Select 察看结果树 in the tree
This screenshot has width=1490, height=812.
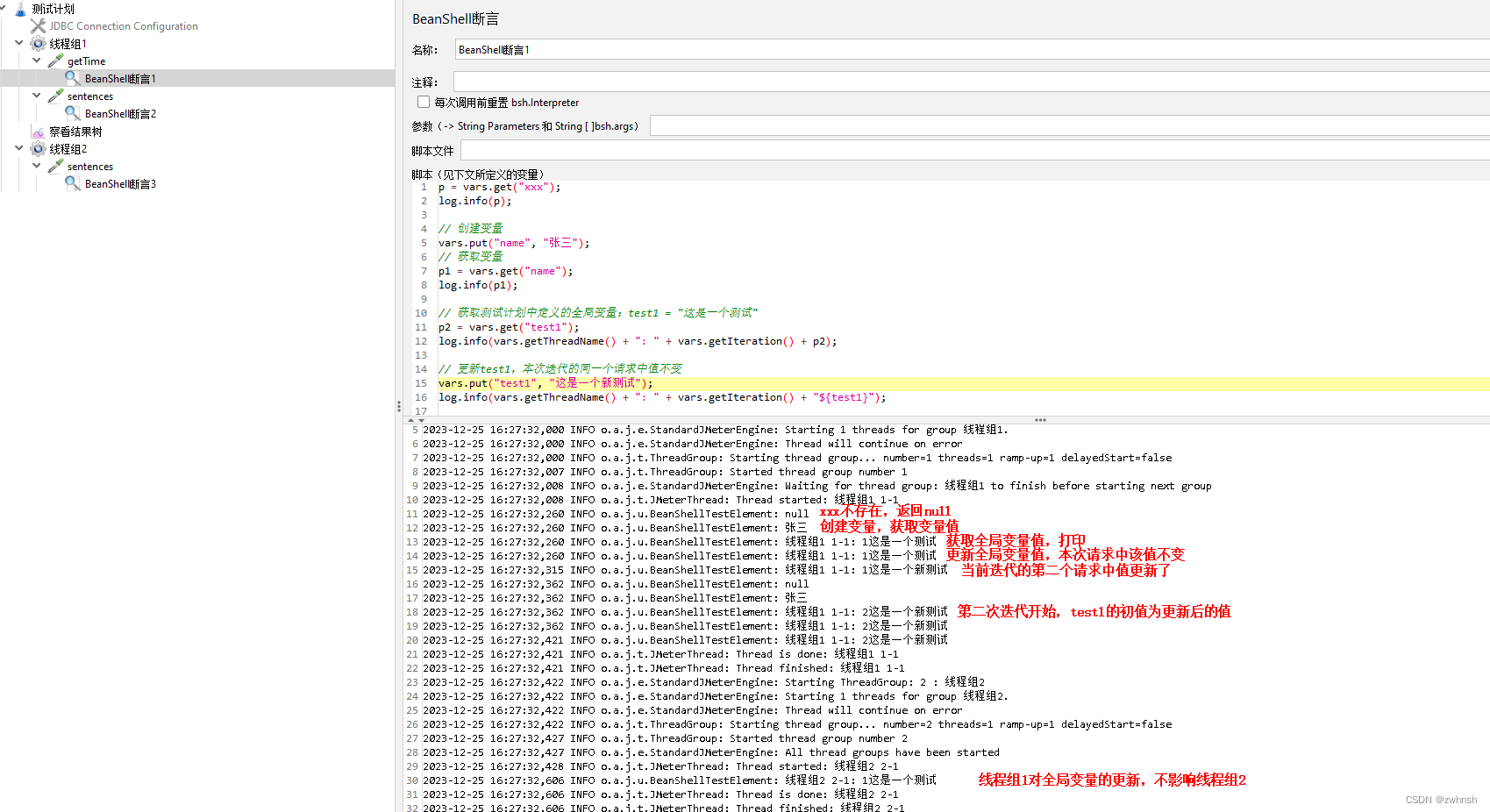(75, 132)
